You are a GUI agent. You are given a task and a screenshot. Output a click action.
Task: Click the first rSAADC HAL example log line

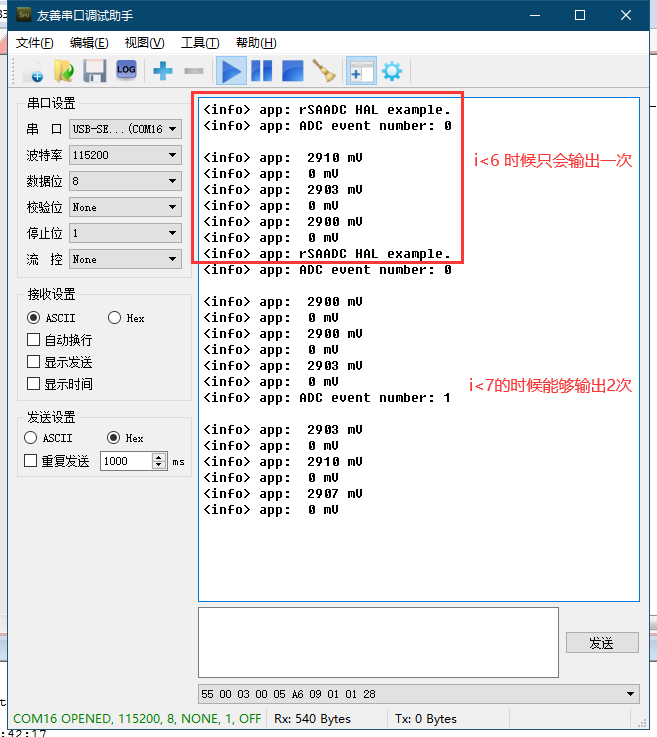coord(327,110)
